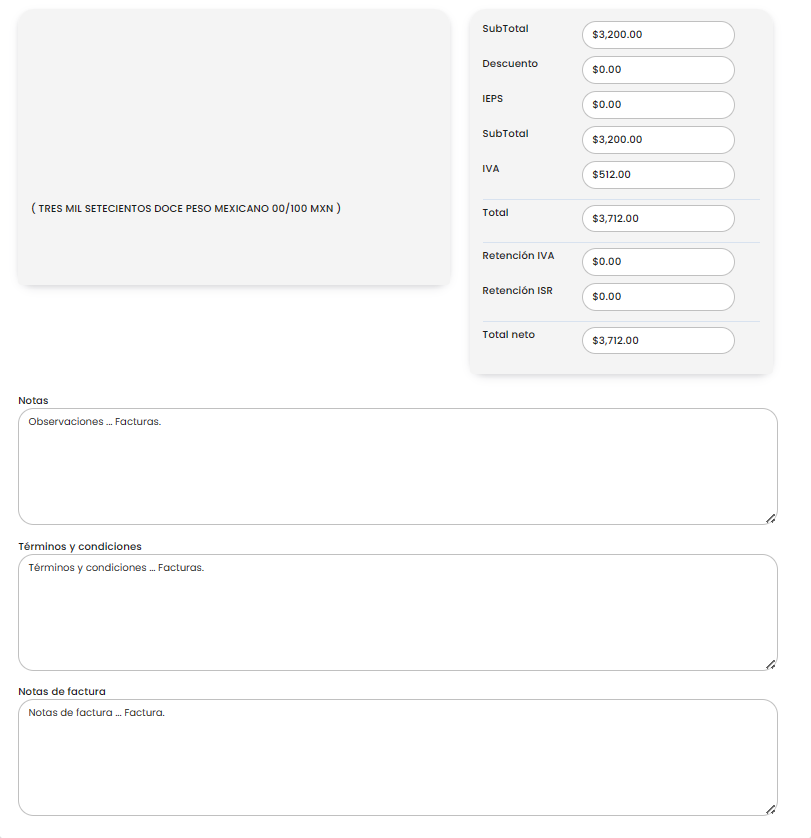Screen dimensions: 811x838
Task: Click the Total field above Retención IVA
Action: 657,218
